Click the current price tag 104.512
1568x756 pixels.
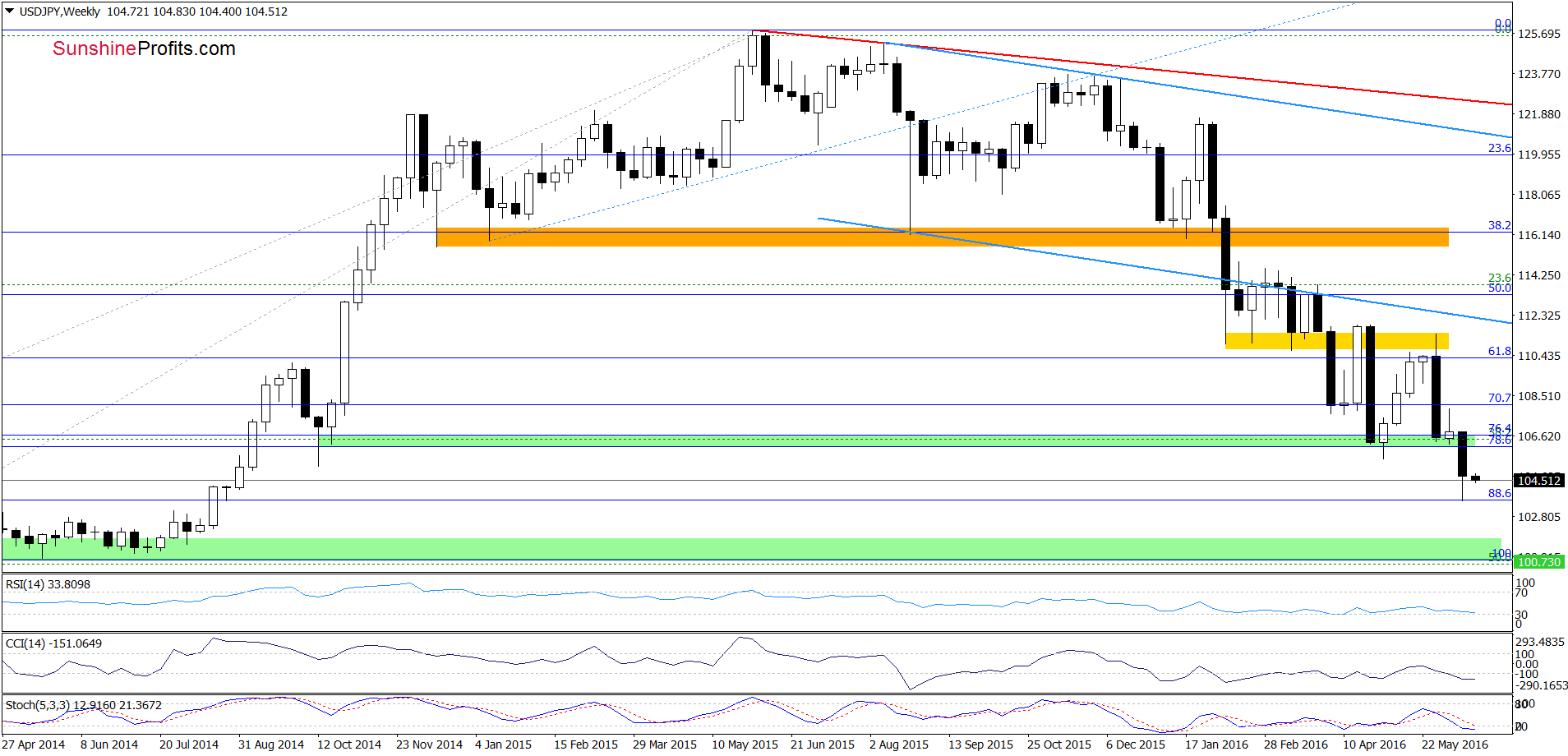tap(1538, 481)
